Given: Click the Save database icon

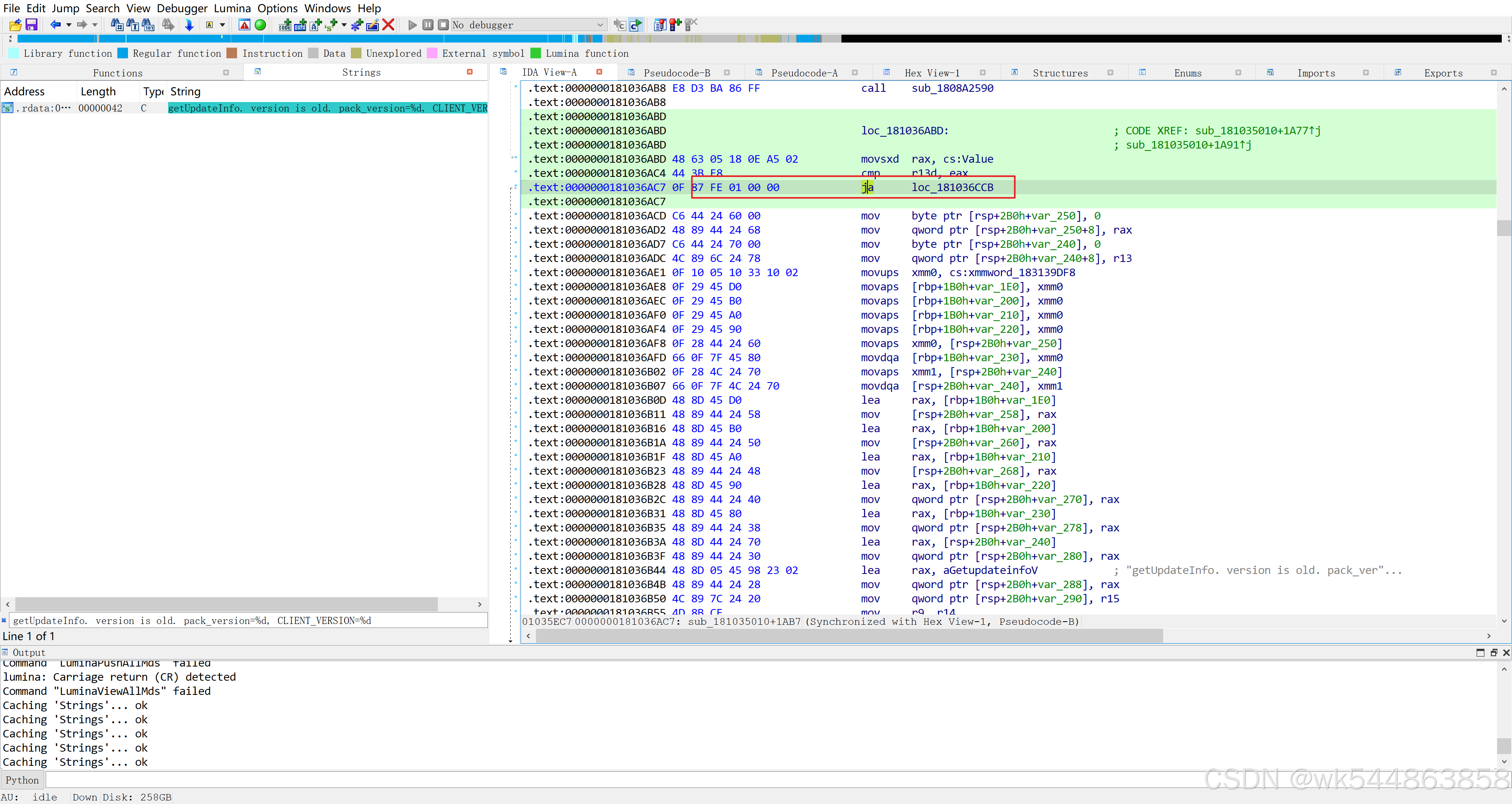Looking at the screenshot, I should 31,25.
